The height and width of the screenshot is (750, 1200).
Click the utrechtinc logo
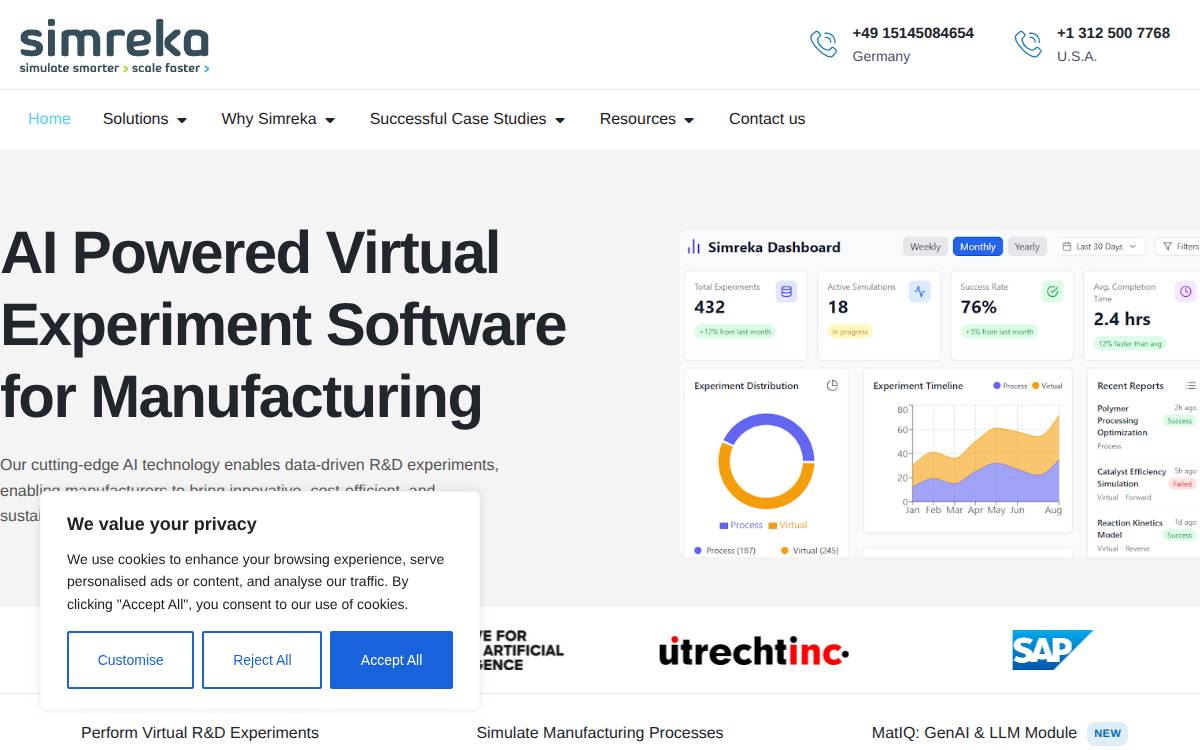[x=754, y=651]
